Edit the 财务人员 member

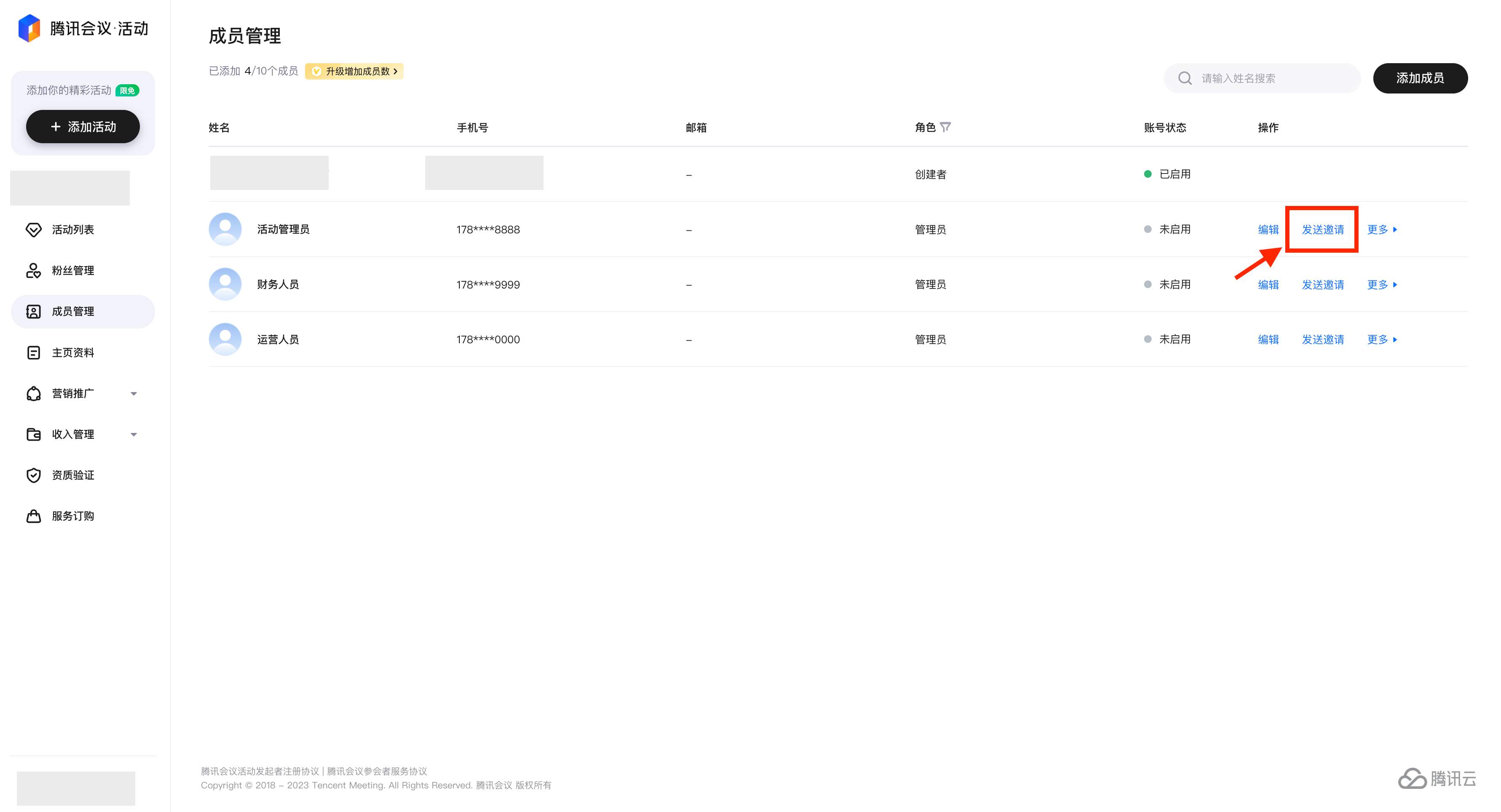point(1268,284)
